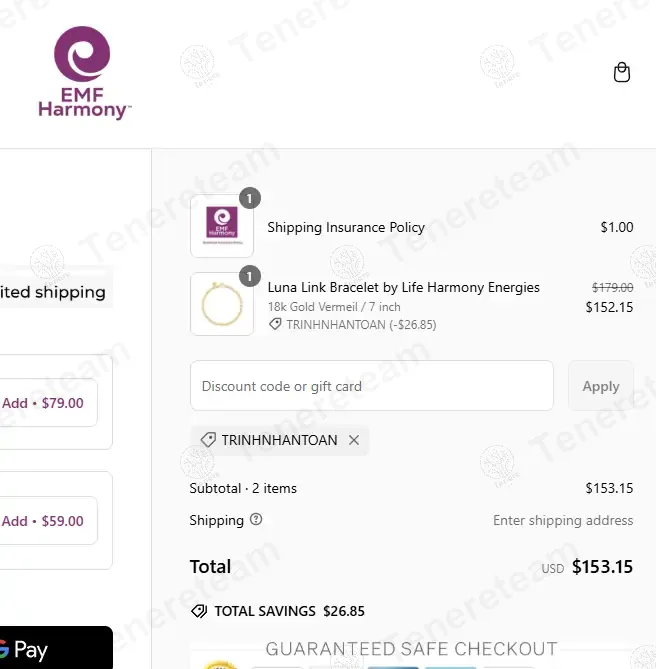The width and height of the screenshot is (656, 669).
Task: Add the $79.00 upsell item
Action: pyautogui.click(x=44, y=403)
